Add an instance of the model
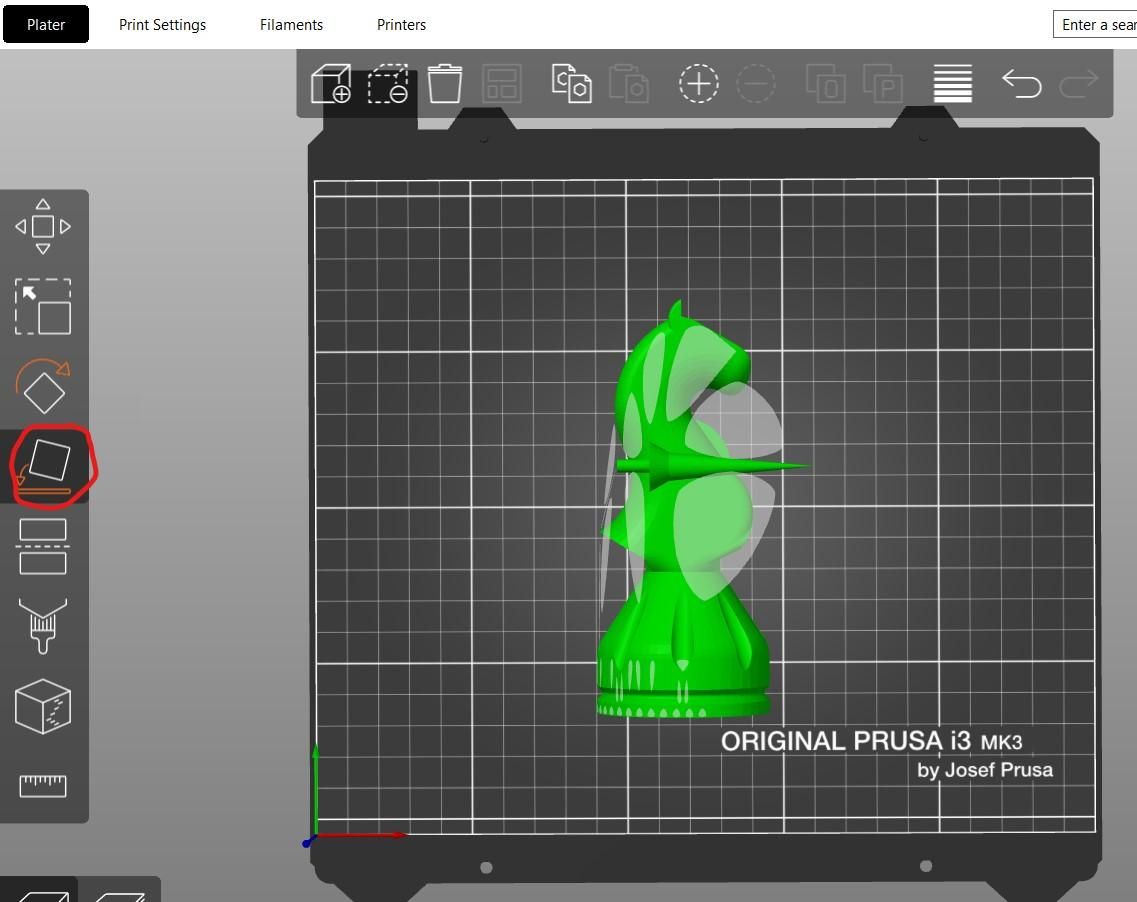Viewport: 1137px width, 902px height. (698, 83)
